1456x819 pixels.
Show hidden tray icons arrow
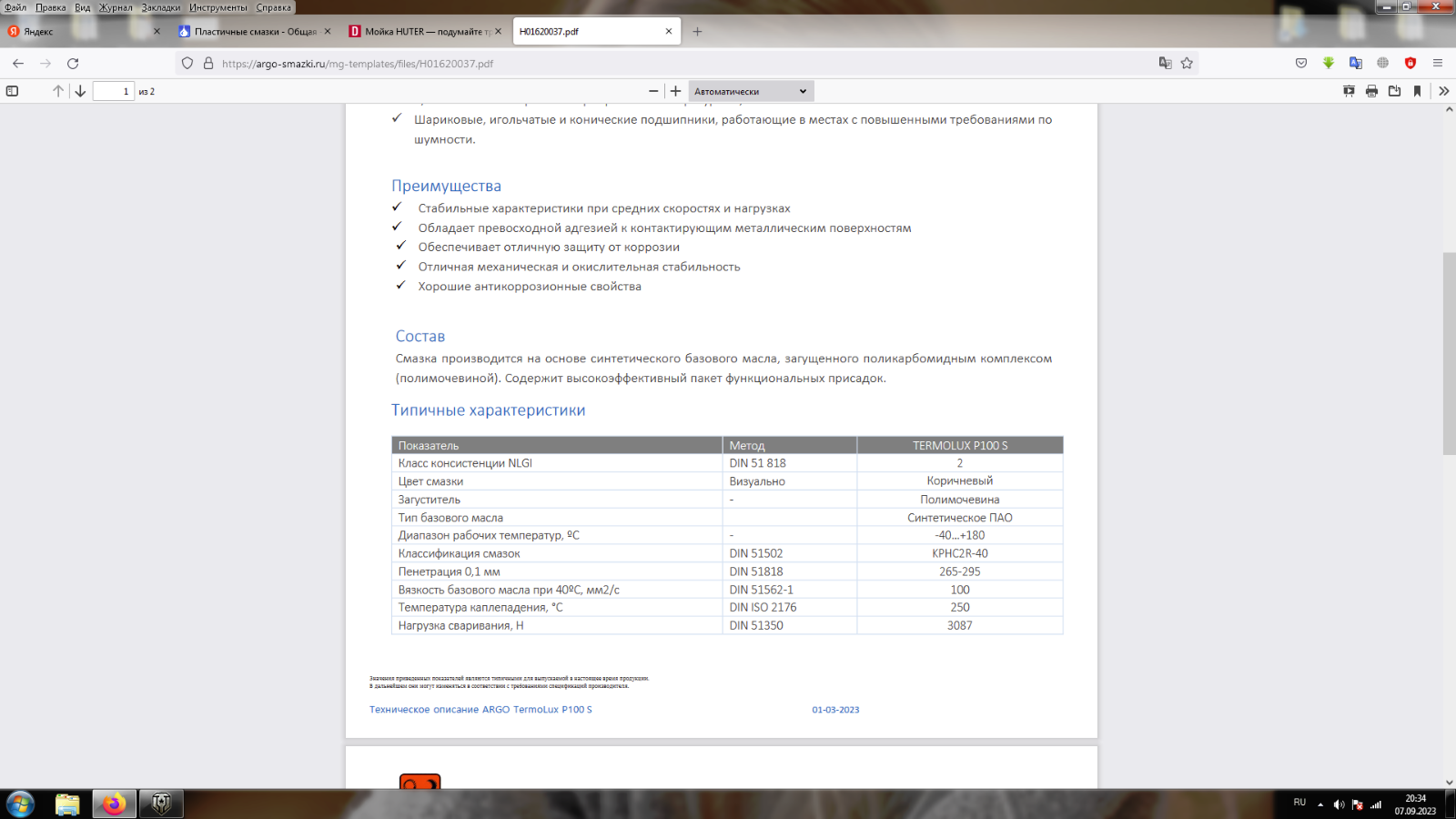pos(1320,804)
